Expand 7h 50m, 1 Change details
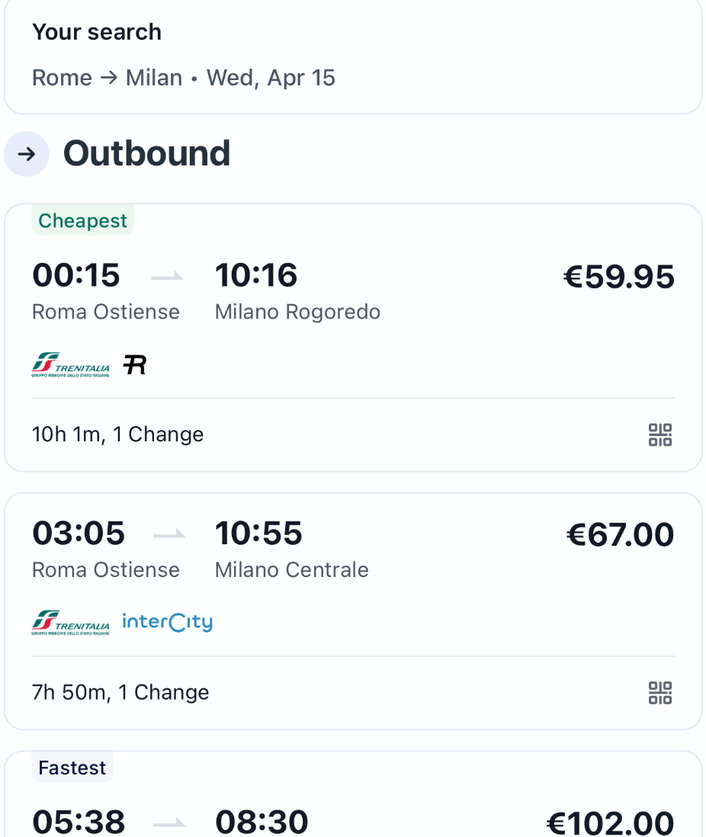This screenshot has height=837, width=706. 121,692
